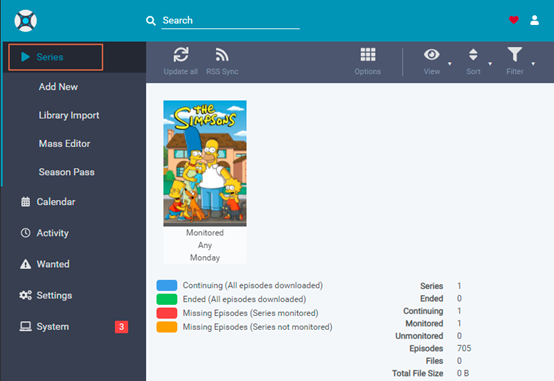Screen dimensions: 554x381
Task: Open the Add New page
Action: [58, 87]
